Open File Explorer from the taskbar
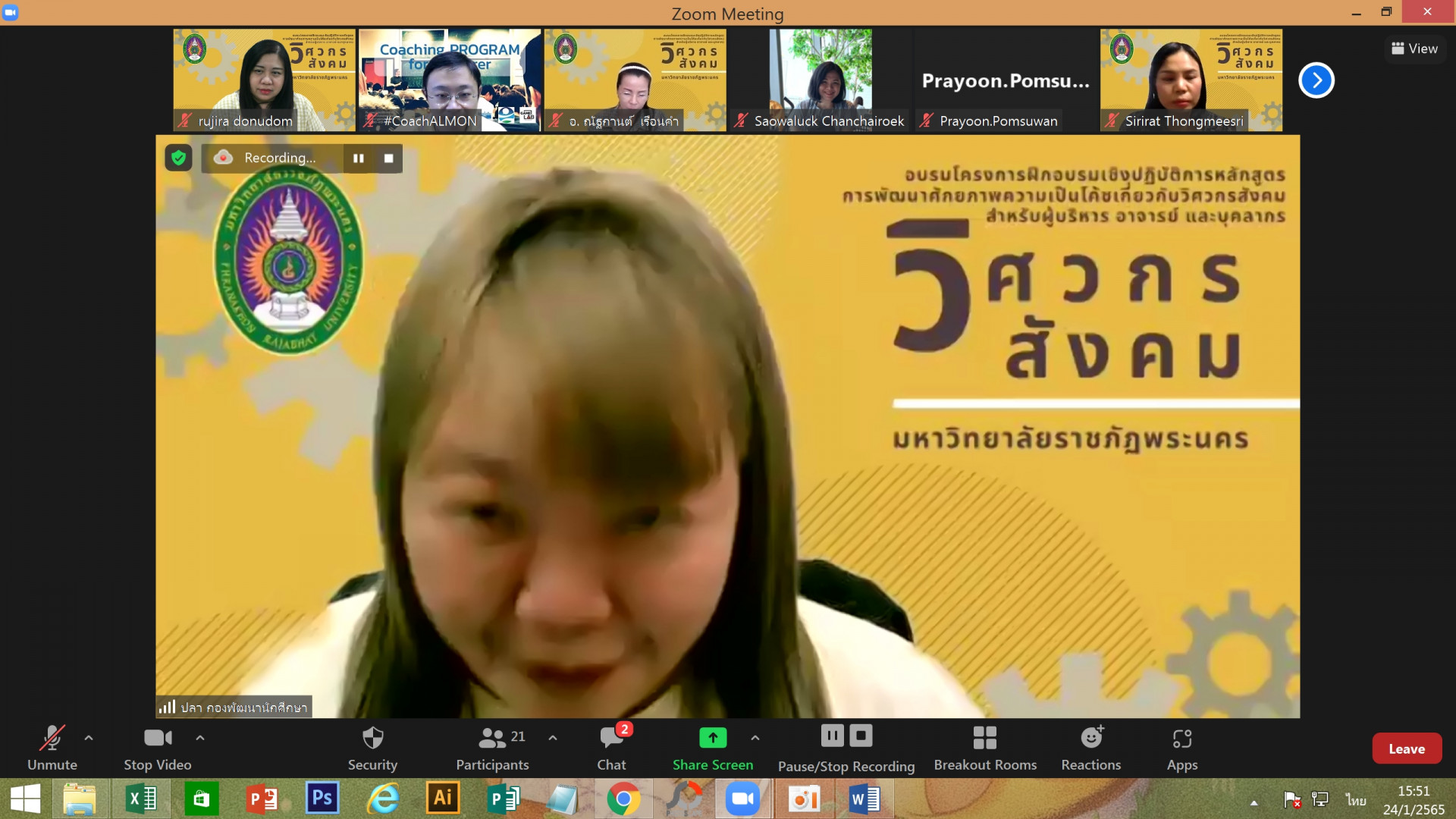Image resolution: width=1456 pixels, height=819 pixels. coord(80,799)
